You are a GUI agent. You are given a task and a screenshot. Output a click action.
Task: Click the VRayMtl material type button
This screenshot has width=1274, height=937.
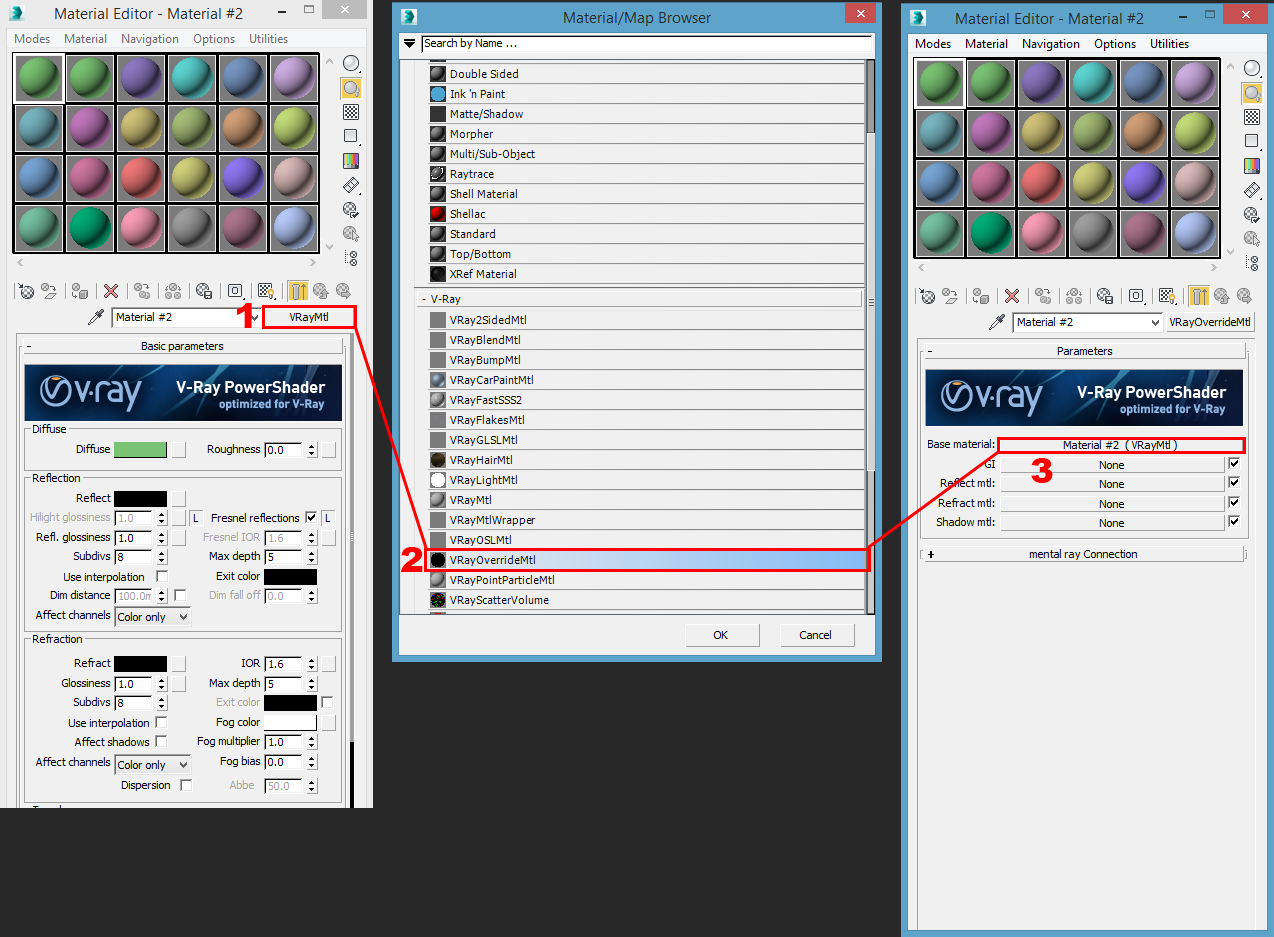(x=309, y=317)
